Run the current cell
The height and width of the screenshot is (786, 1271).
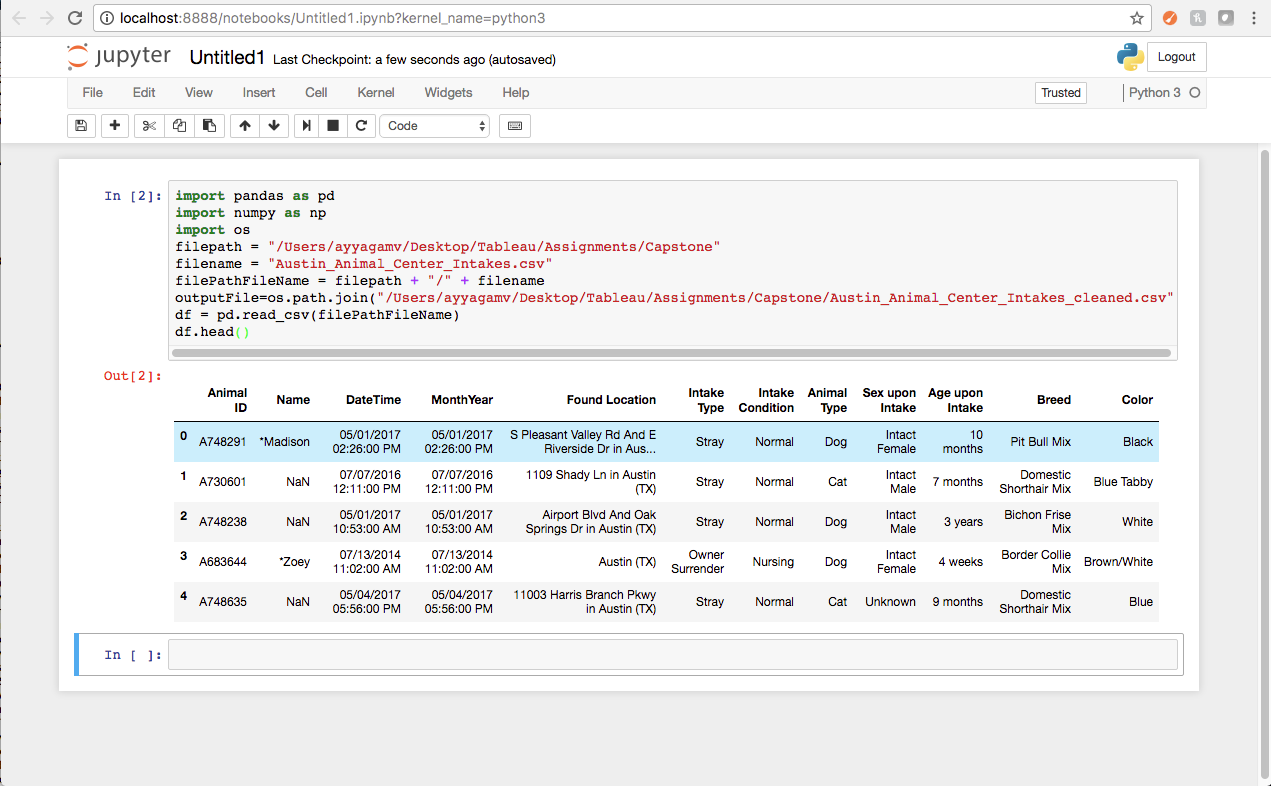tap(306, 125)
